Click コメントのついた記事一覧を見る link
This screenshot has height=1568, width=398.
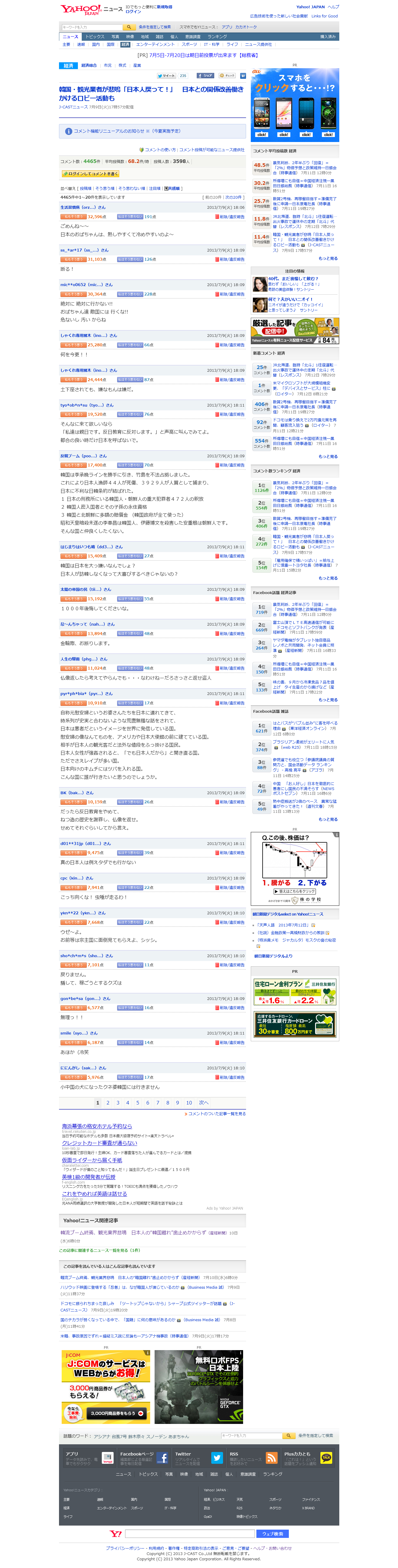217,1113
